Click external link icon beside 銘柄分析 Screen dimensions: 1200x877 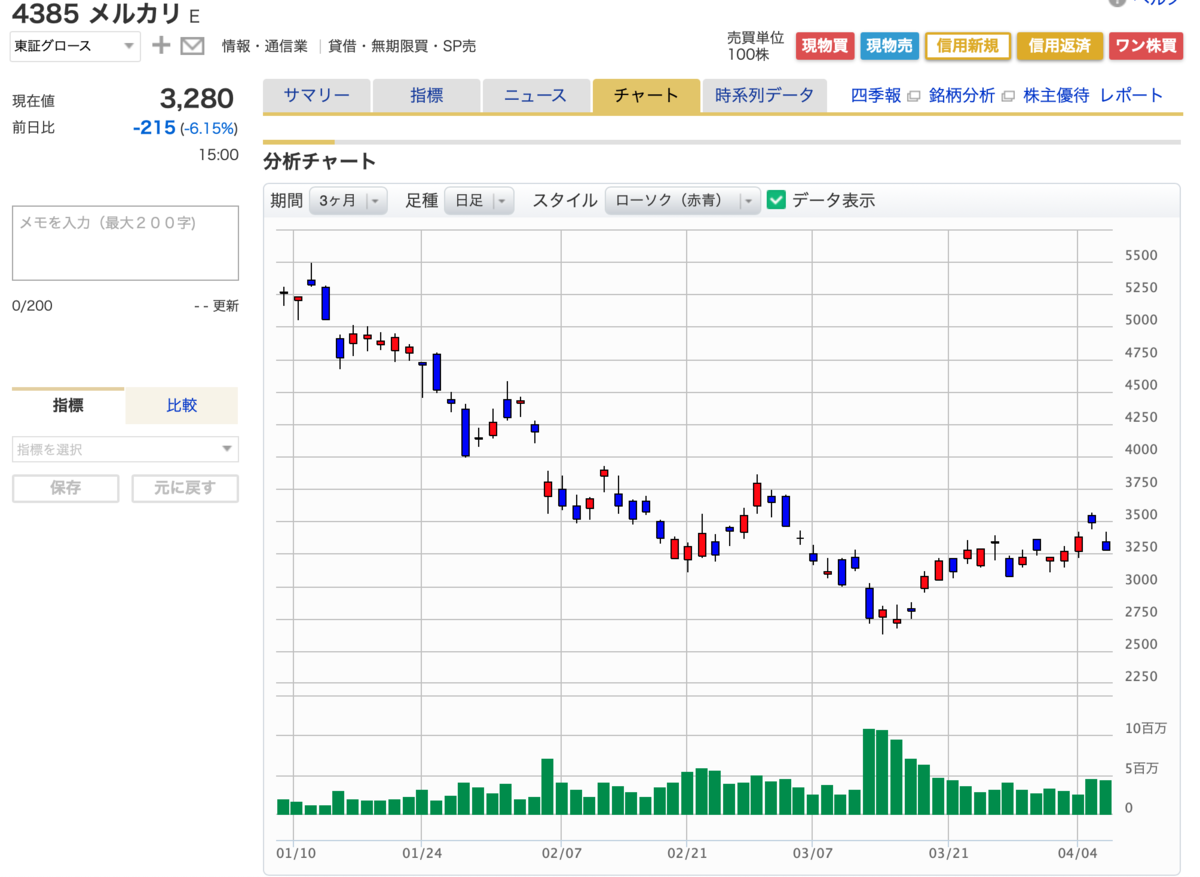(x=1007, y=96)
